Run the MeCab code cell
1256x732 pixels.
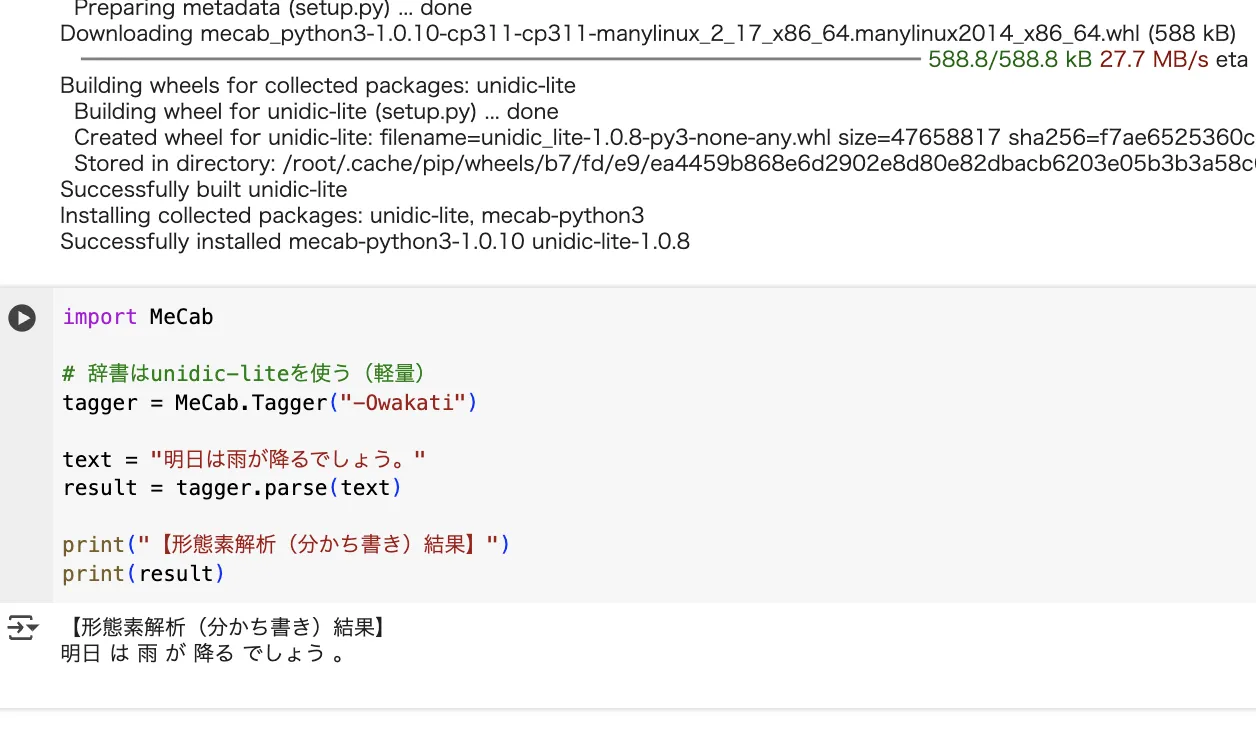pos(22,318)
